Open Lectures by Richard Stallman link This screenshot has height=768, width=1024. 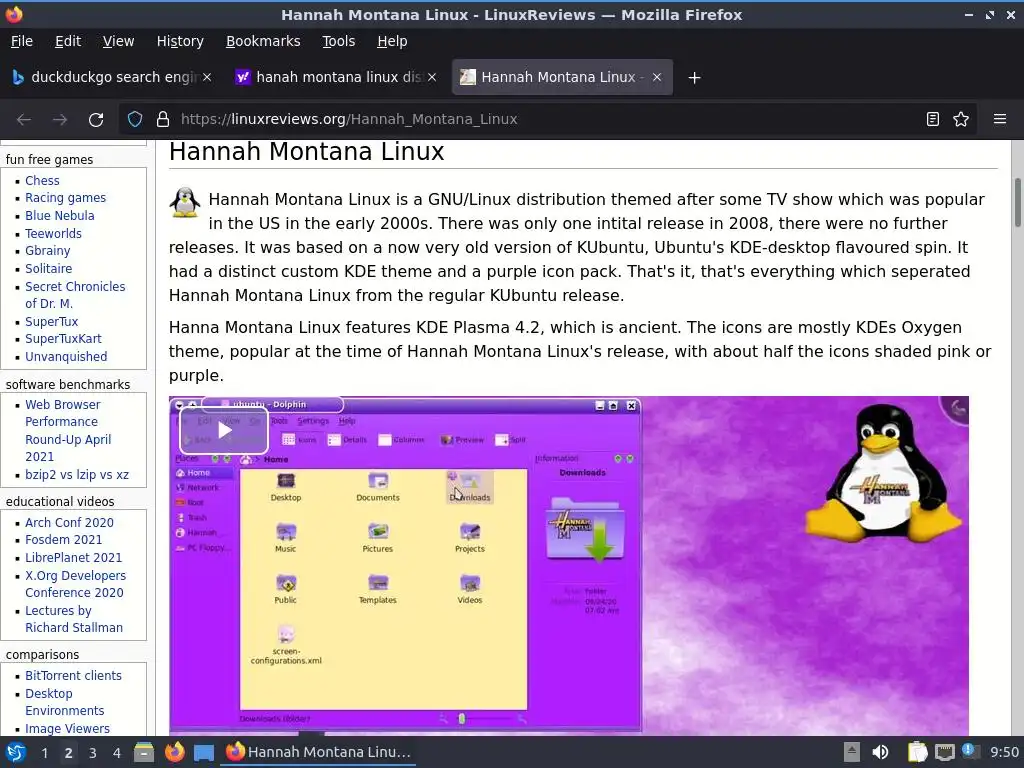tap(74, 619)
